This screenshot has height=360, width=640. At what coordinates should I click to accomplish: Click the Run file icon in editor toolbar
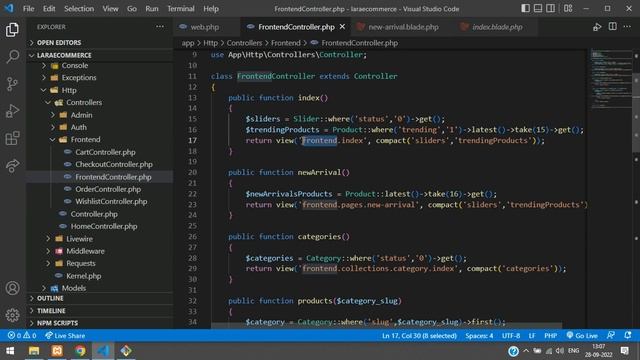[x=597, y=27]
